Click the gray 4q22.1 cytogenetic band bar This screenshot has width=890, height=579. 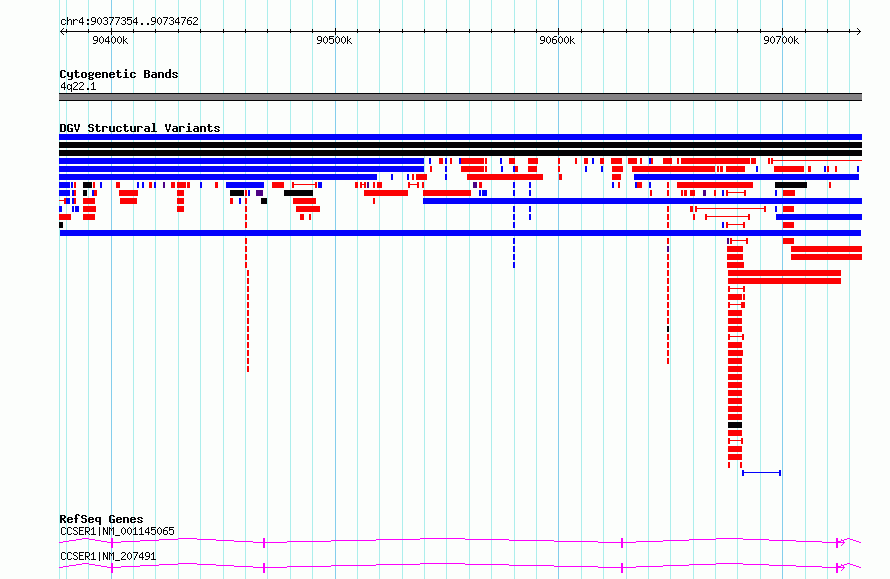pos(460,97)
